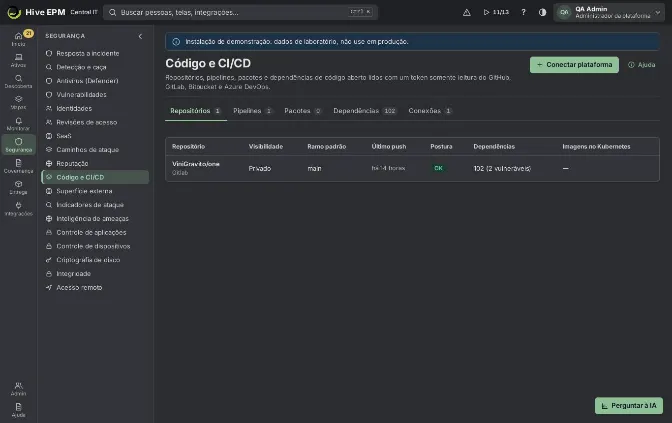Open the Admin rail icon
Screen dimensions: 672x423
(x=18, y=388)
